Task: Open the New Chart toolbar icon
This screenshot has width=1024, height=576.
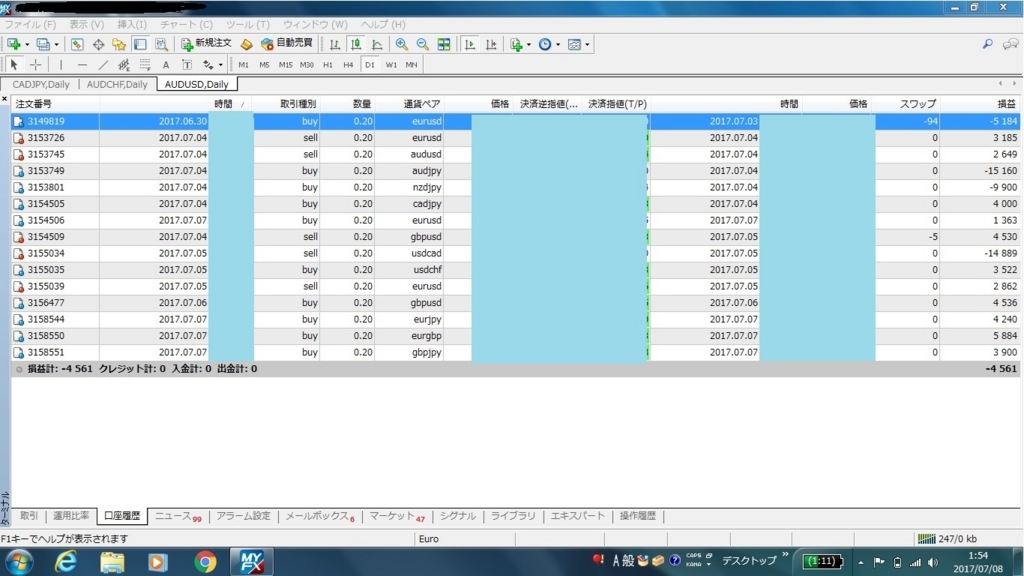Action: [14, 44]
